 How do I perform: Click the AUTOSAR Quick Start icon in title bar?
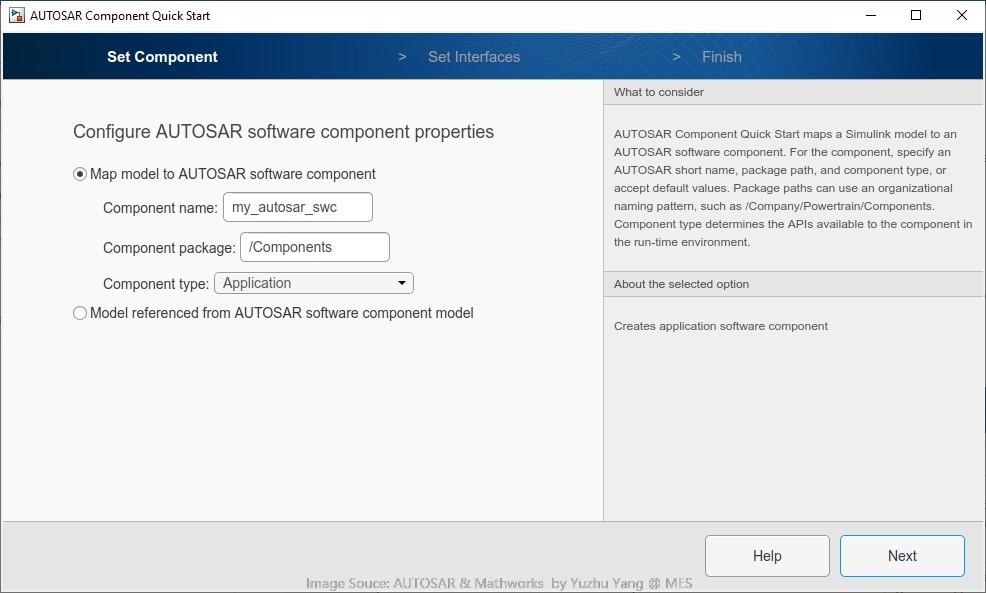tap(14, 15)
